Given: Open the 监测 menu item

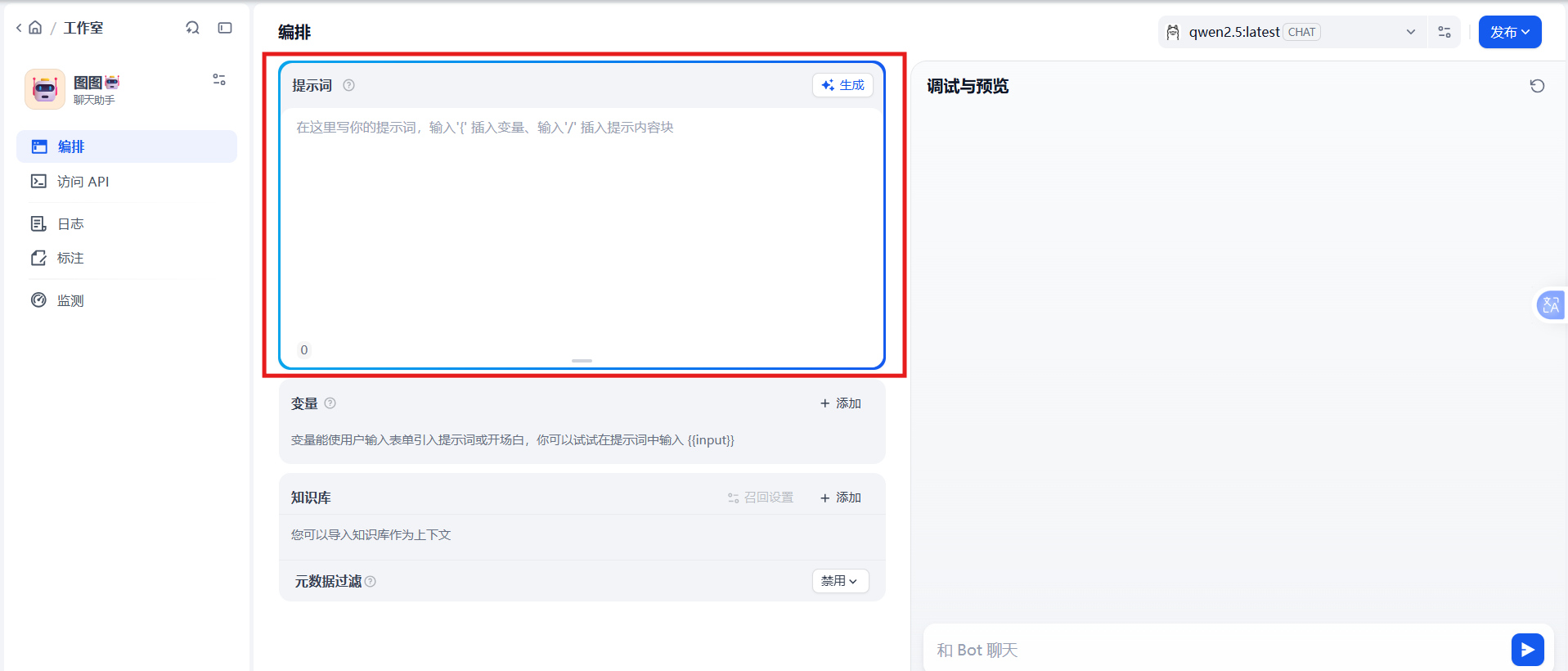Looking at the screenshot, I should (127, 300).
